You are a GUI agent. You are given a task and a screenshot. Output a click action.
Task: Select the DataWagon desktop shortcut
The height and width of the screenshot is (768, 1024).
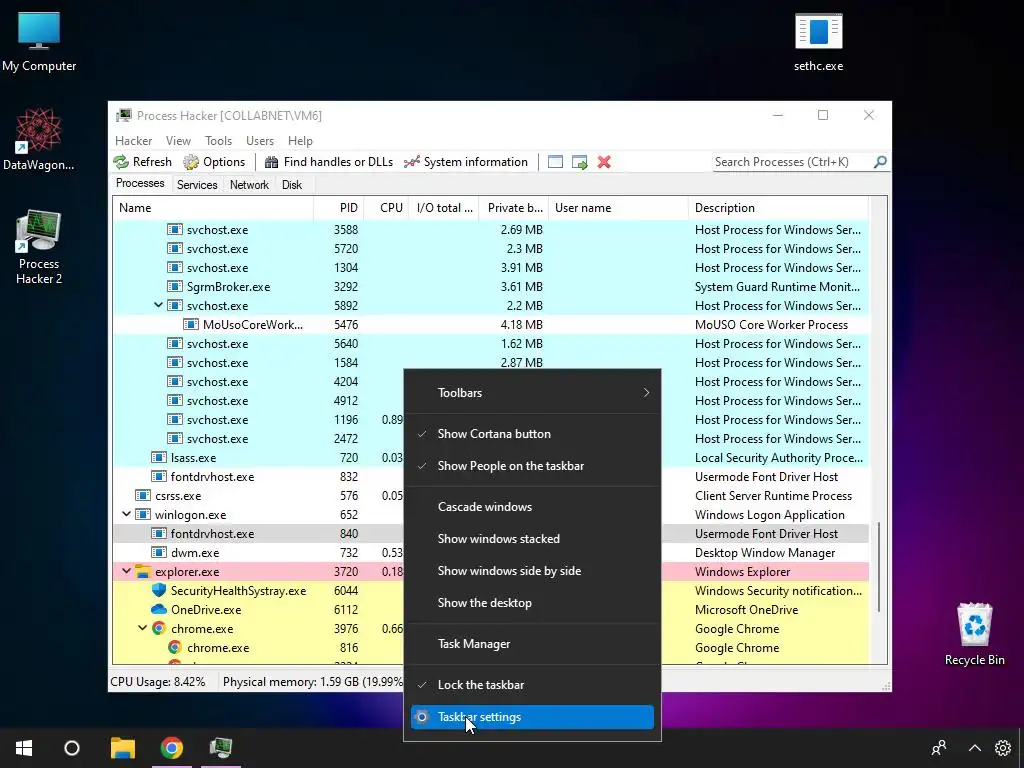39,140
